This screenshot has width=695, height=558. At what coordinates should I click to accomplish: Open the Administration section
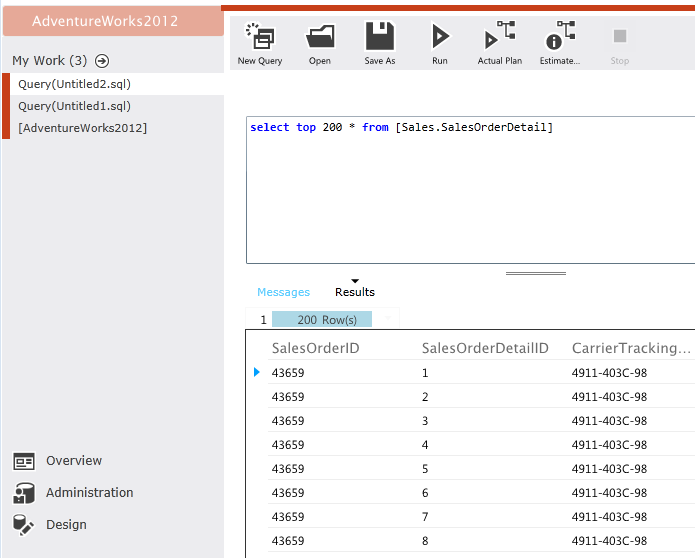(x=90, y=492)
